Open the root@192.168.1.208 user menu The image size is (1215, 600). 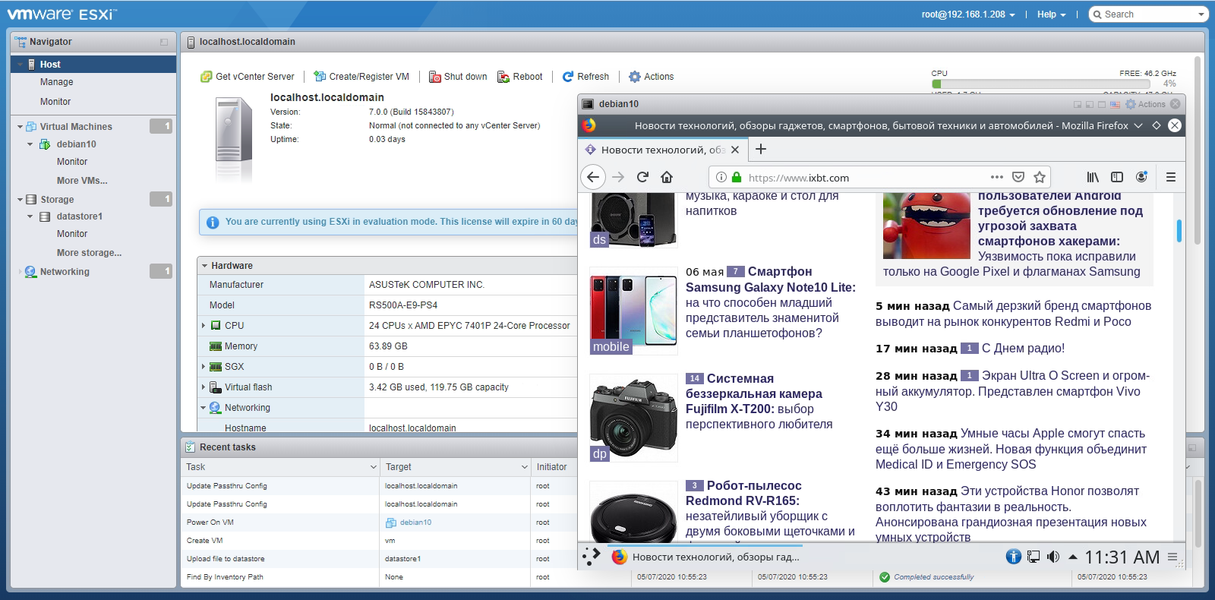tap(968, 14)
